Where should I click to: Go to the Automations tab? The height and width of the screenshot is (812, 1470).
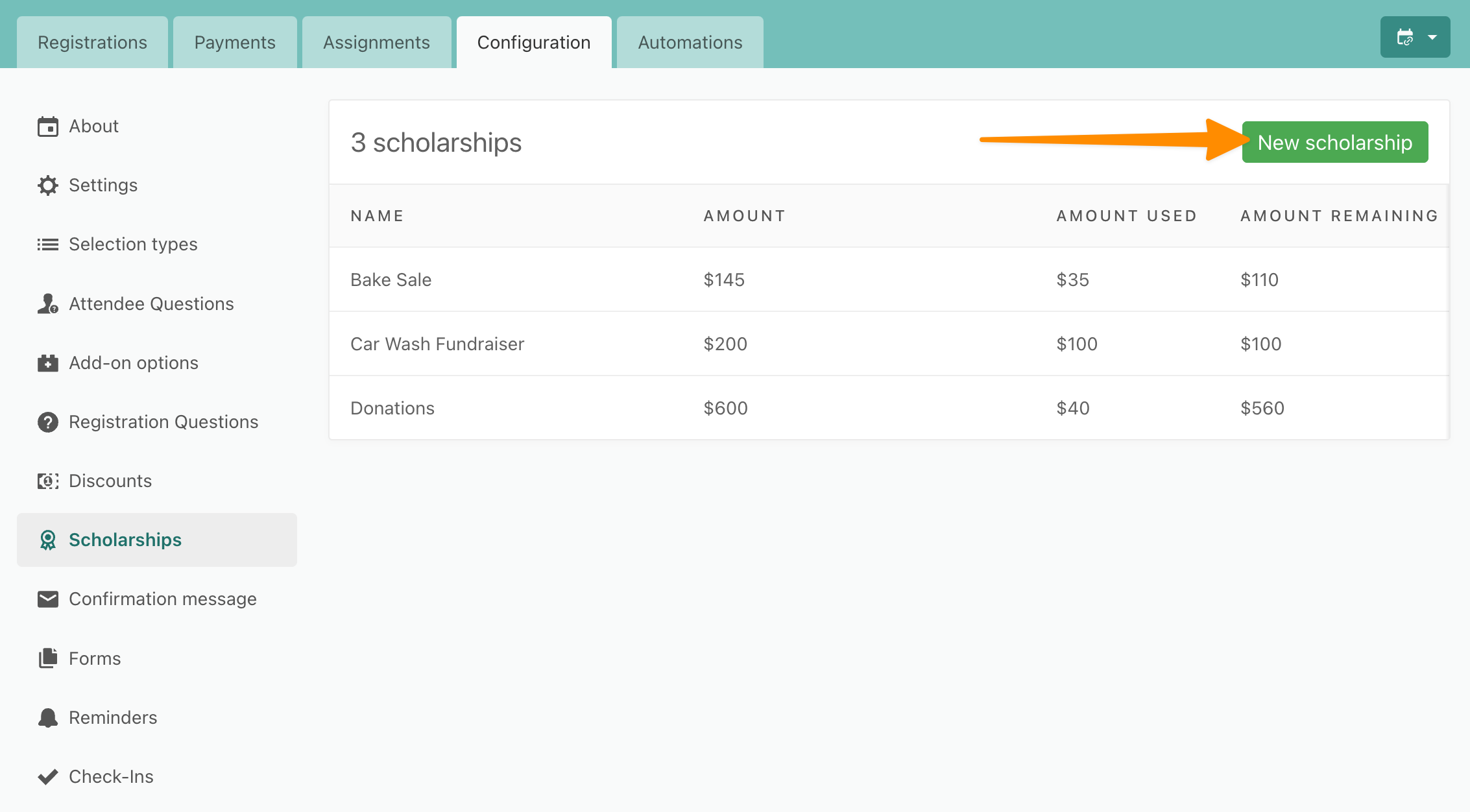[690, 42]
